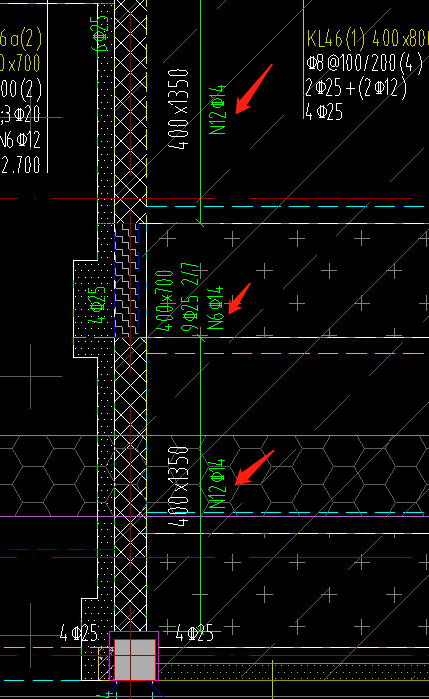429x699 pixels.
Task: Click the ;3Φ20 rebar text
Action: click(21, 115)
